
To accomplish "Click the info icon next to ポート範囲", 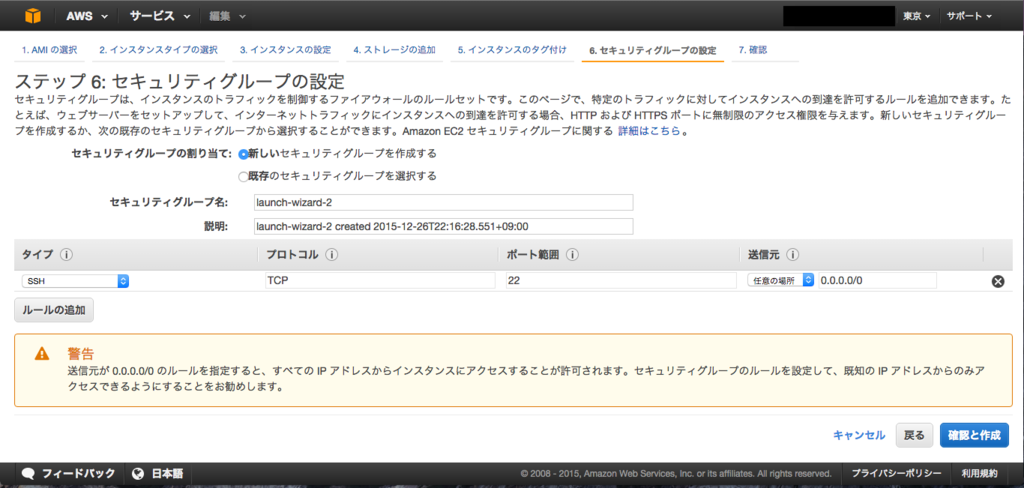I will click(571, 255).
